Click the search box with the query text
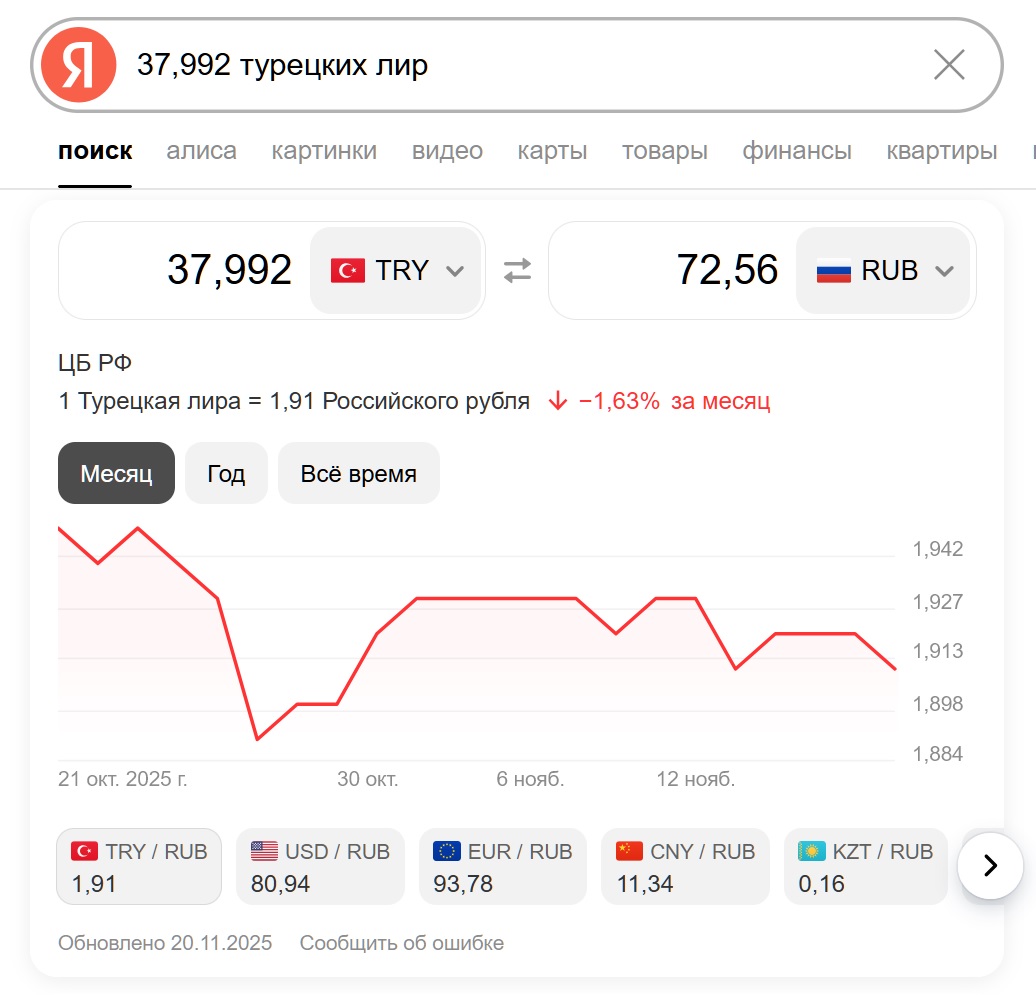Screen dimensions: 1036x995 tap(517, 65)
